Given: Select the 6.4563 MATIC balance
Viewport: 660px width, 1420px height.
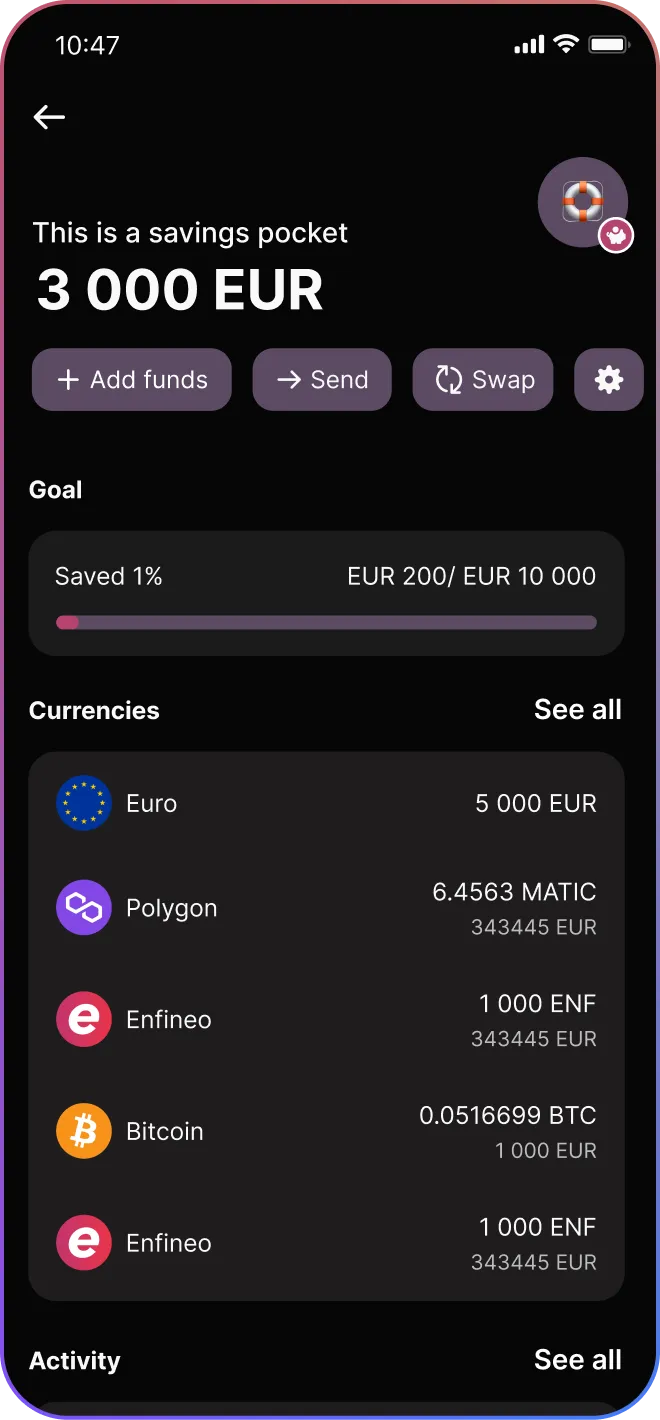Looking at the screenshot, I should (x=513, y=892).
